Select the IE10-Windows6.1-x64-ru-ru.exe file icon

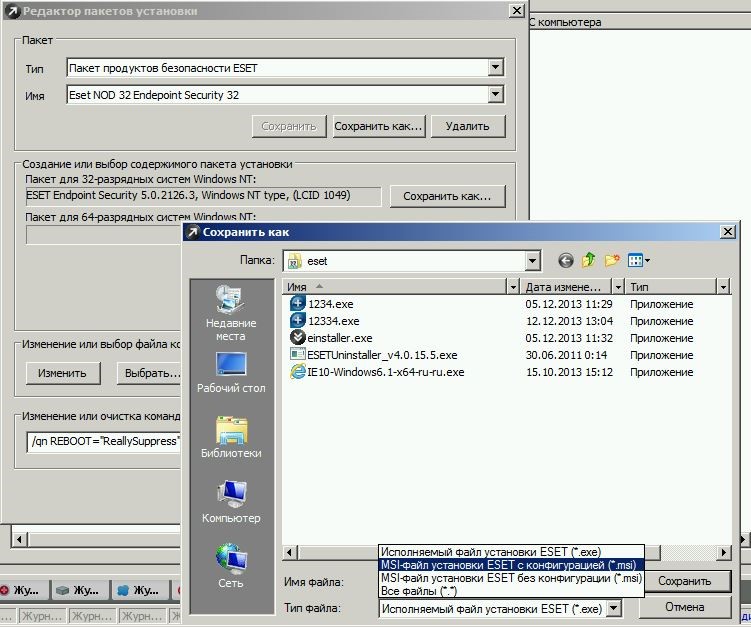point(297,372)
